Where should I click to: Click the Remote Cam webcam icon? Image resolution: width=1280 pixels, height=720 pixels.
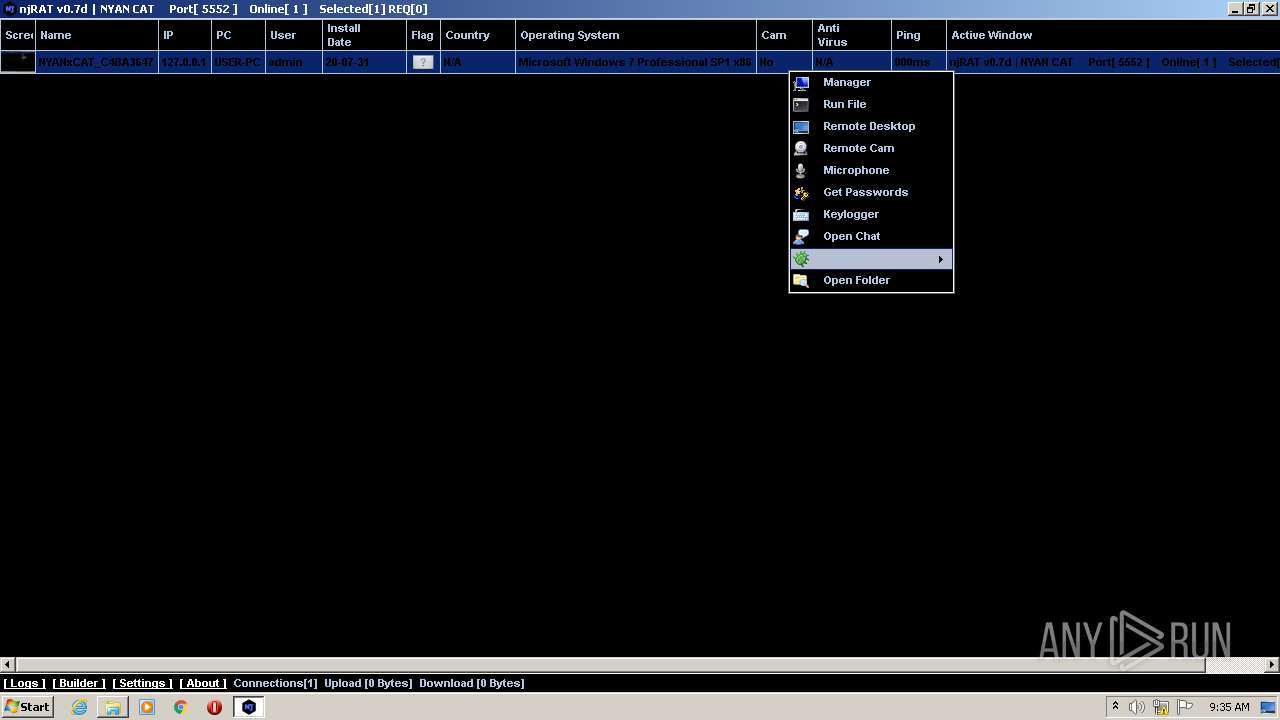(x=801, y=149)
